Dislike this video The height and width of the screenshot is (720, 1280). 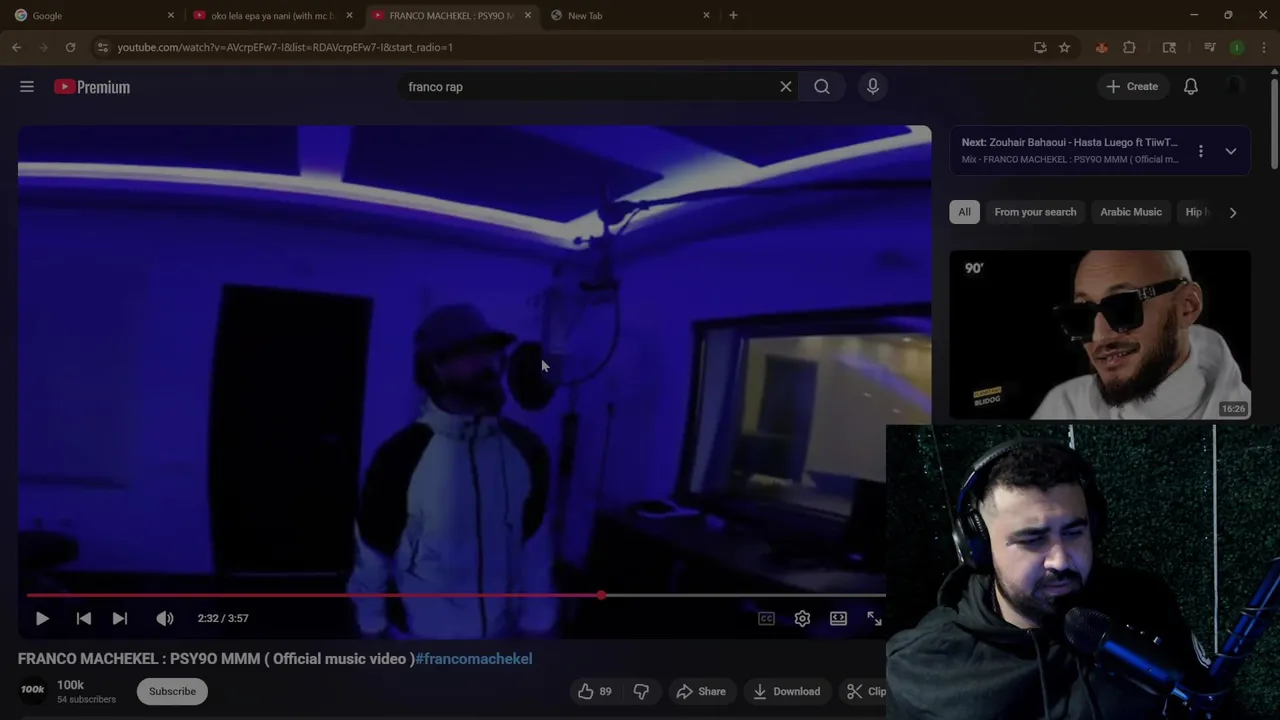(641, 691)
